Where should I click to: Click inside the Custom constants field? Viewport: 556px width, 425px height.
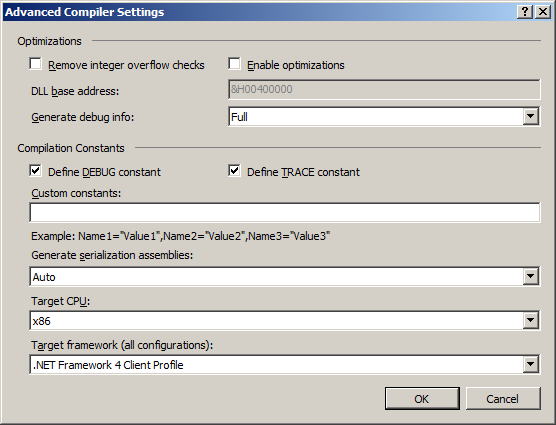pos(285,212)
